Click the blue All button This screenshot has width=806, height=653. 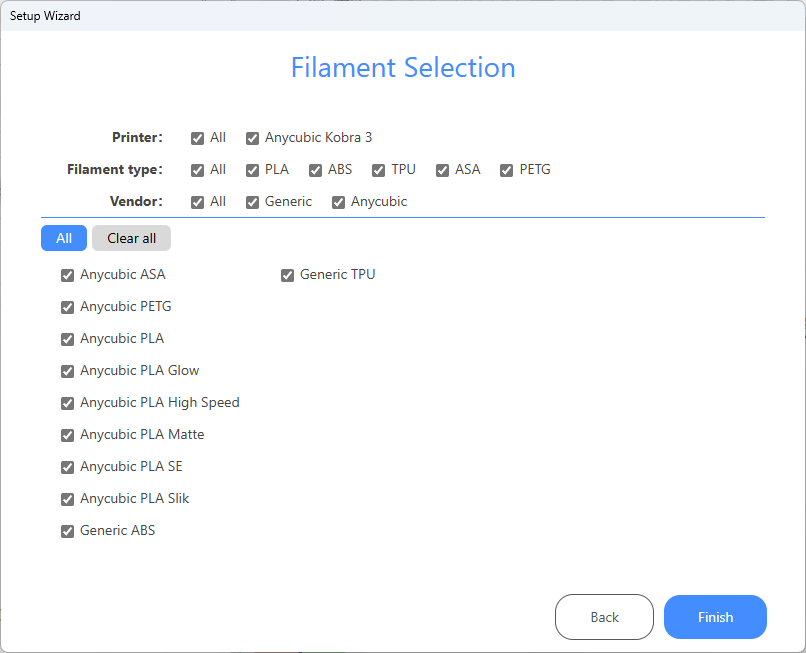[64, 238]
